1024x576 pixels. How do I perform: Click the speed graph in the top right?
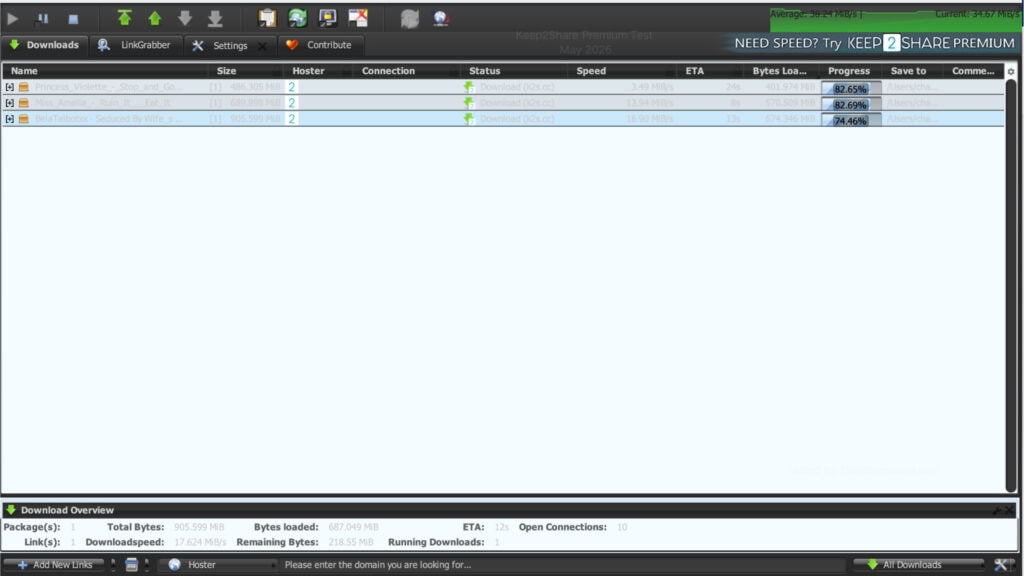pos(895,18)
